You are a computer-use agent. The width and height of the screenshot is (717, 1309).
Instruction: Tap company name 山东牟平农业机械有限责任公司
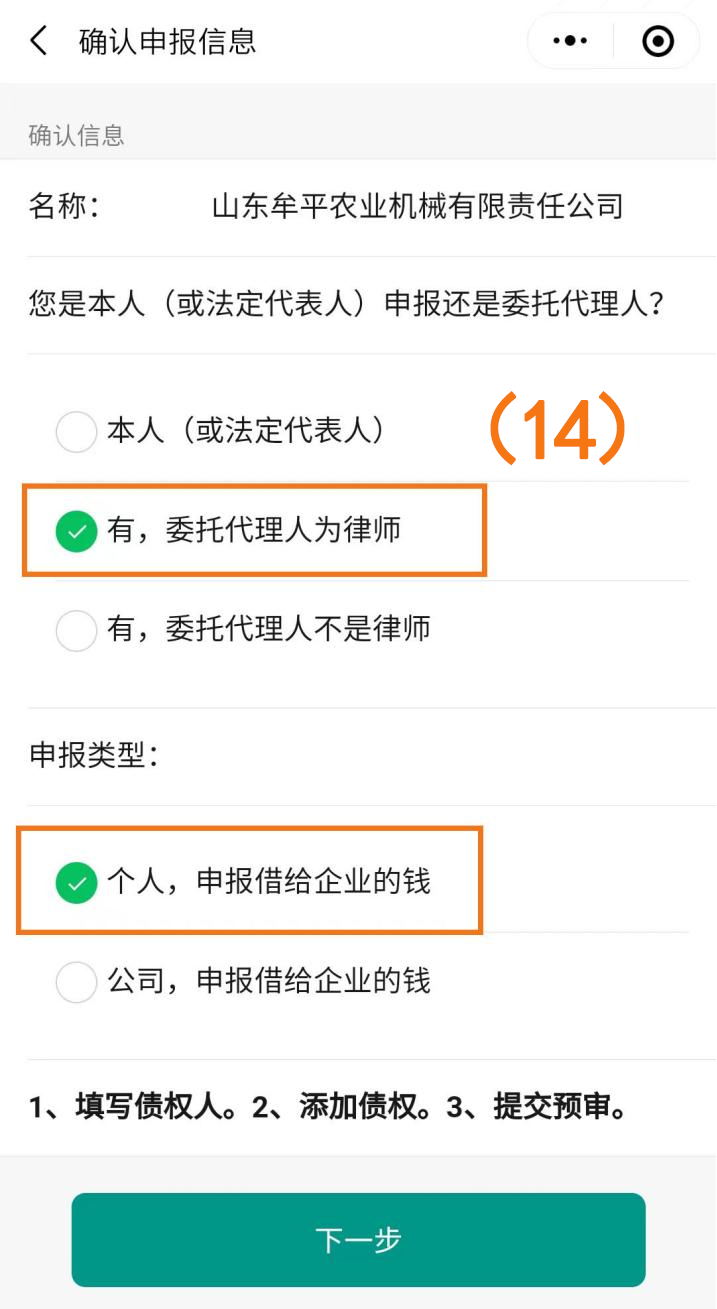[x=417, y=206]
